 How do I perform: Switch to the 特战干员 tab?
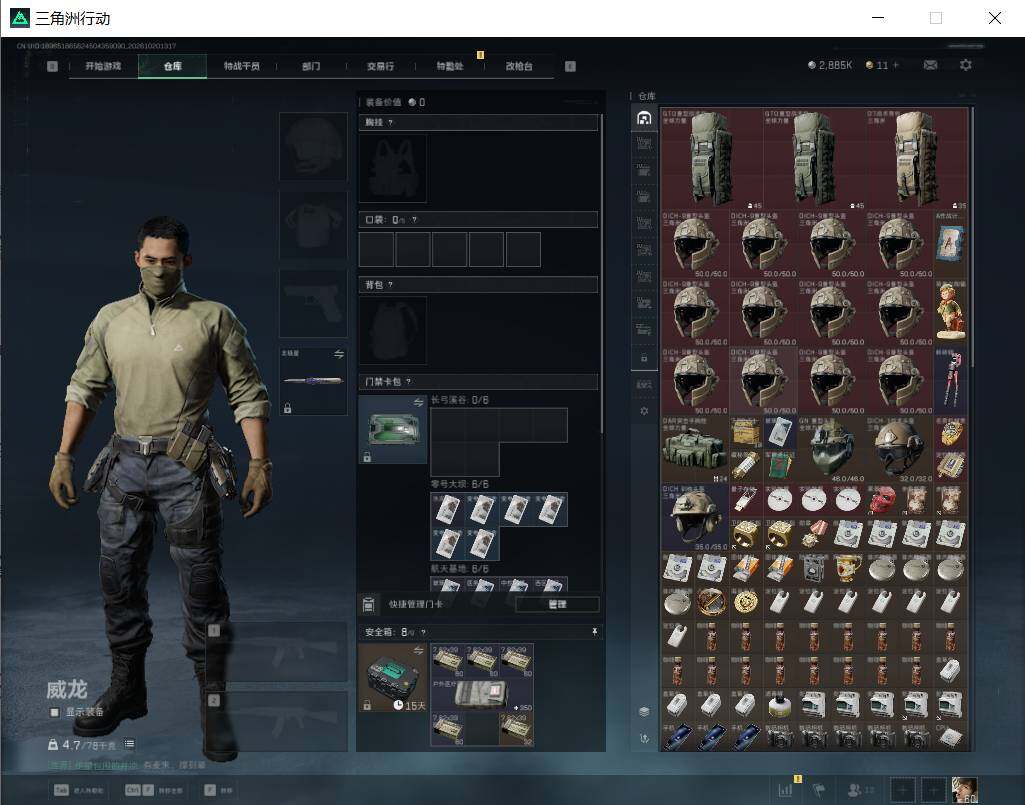(241, 66)
